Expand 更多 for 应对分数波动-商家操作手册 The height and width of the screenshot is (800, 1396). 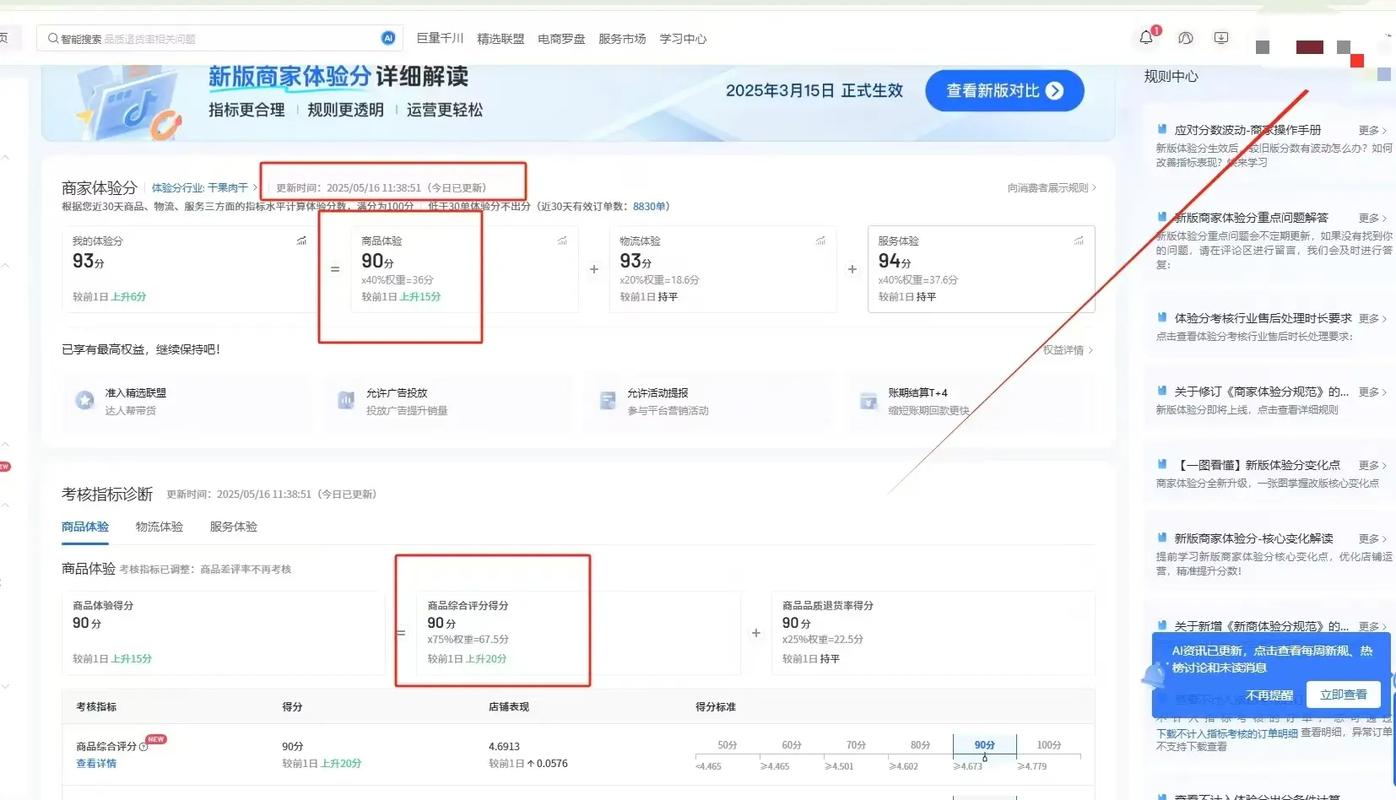1372,130
